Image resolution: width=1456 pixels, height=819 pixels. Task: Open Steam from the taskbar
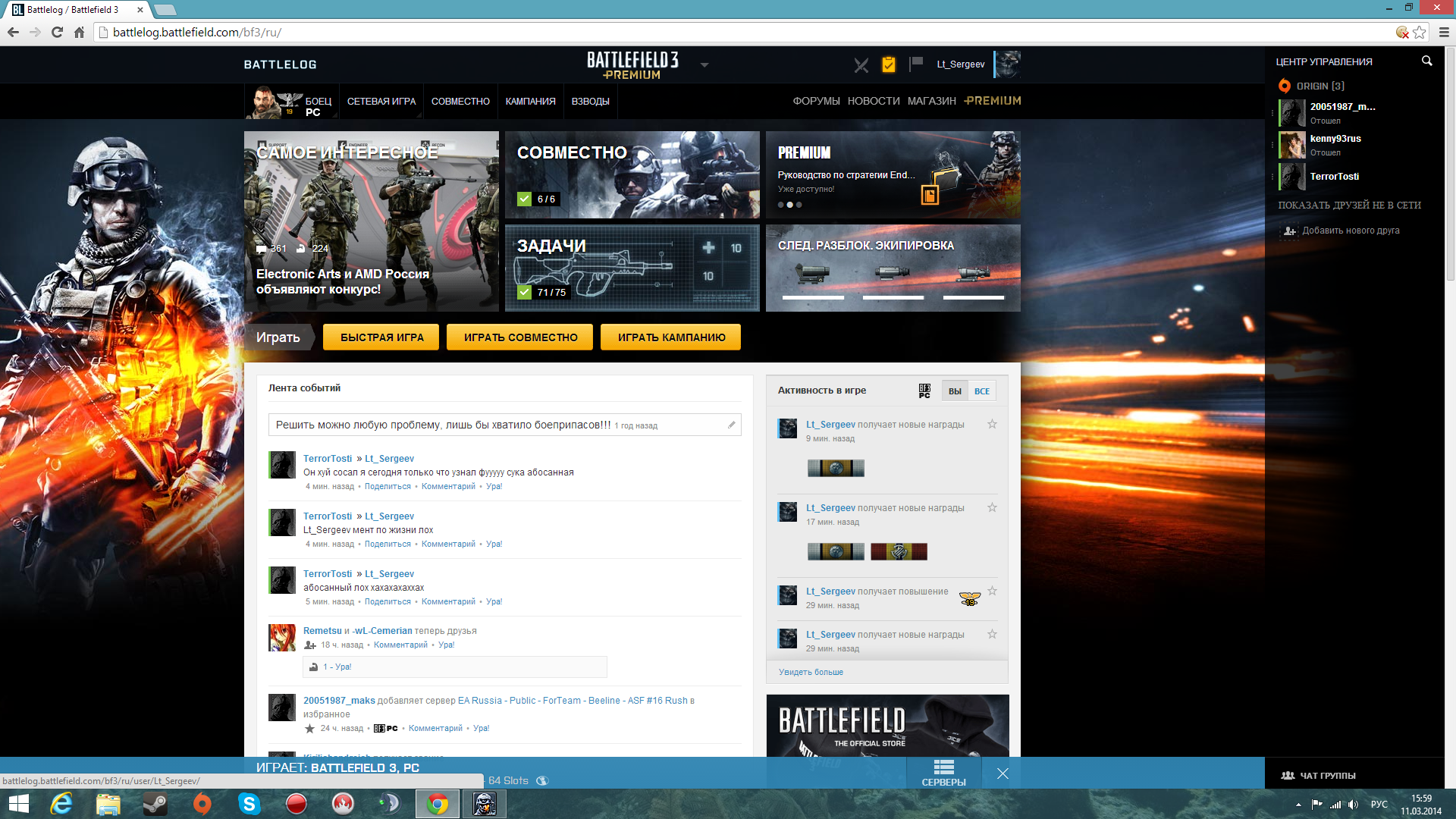(x=155, y=804)
